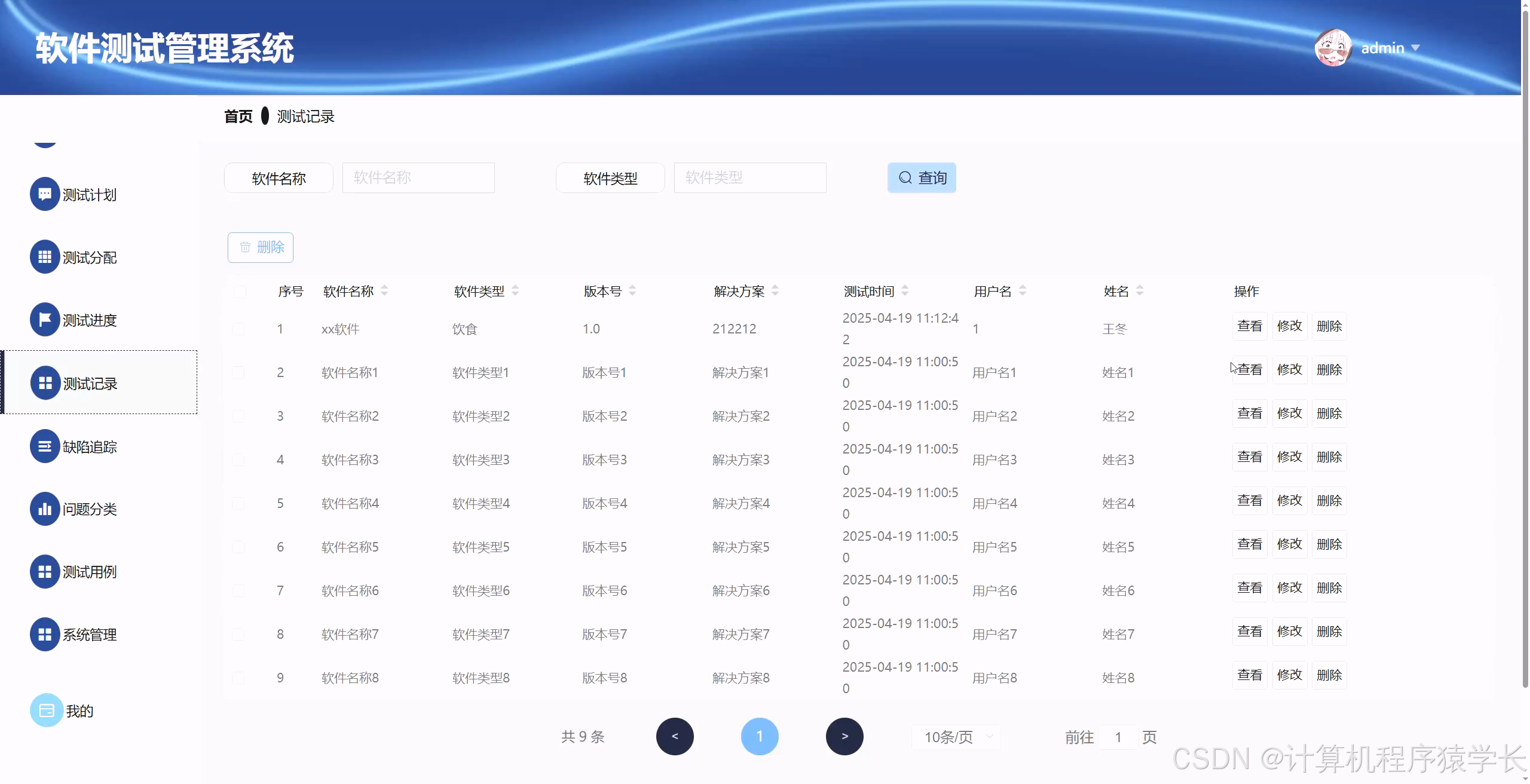1530x784 pixels.
Task: Check the box for row 软件名称8
Action: click(x=238, y=678)
